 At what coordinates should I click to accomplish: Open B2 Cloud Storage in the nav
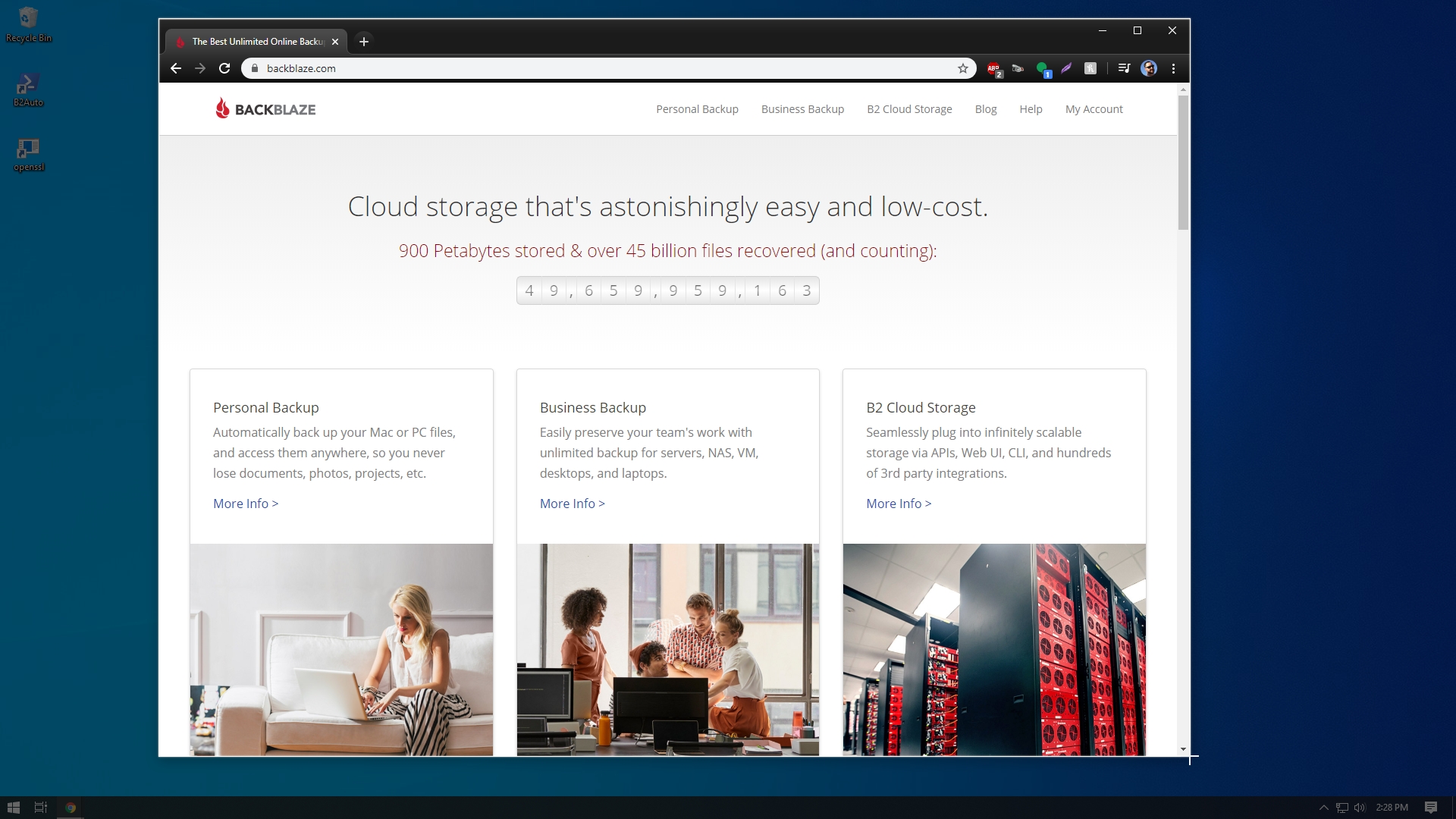[x=909, y=109]
